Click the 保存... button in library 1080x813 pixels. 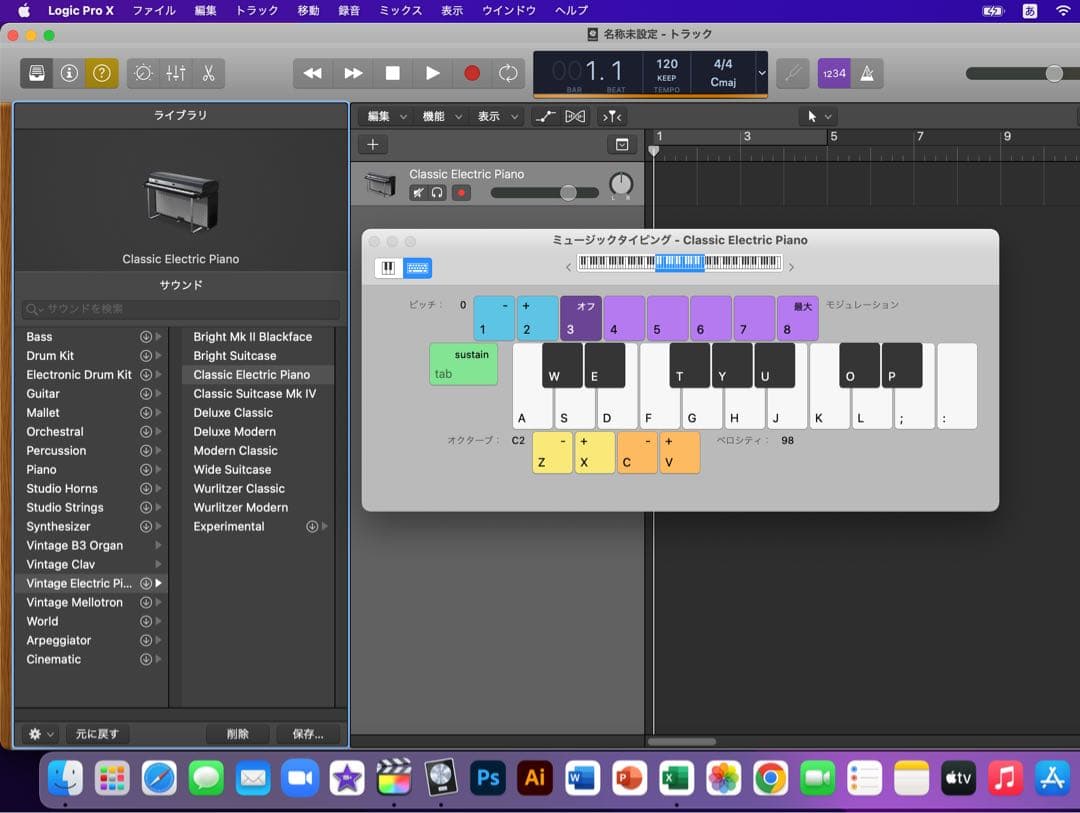tap(308, 734)
